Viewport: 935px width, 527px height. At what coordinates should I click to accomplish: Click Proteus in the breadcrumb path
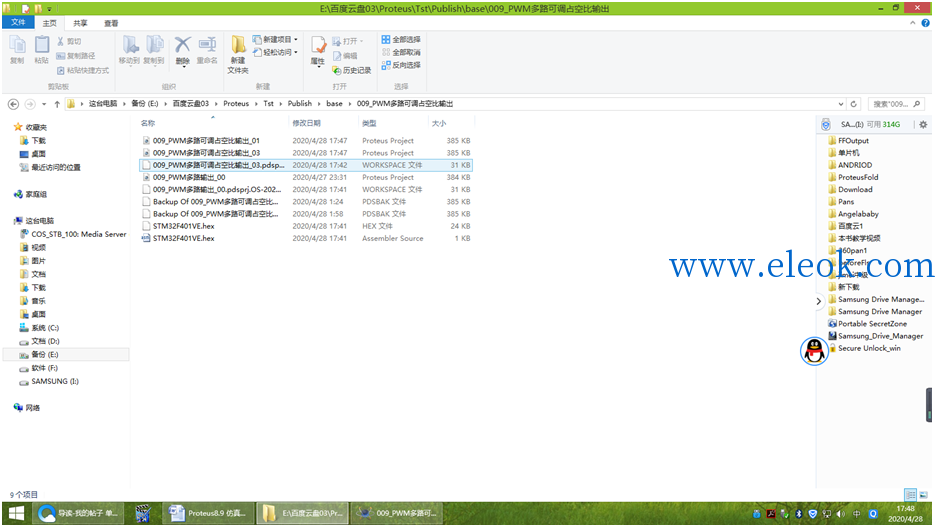click(x=236, y=104)
